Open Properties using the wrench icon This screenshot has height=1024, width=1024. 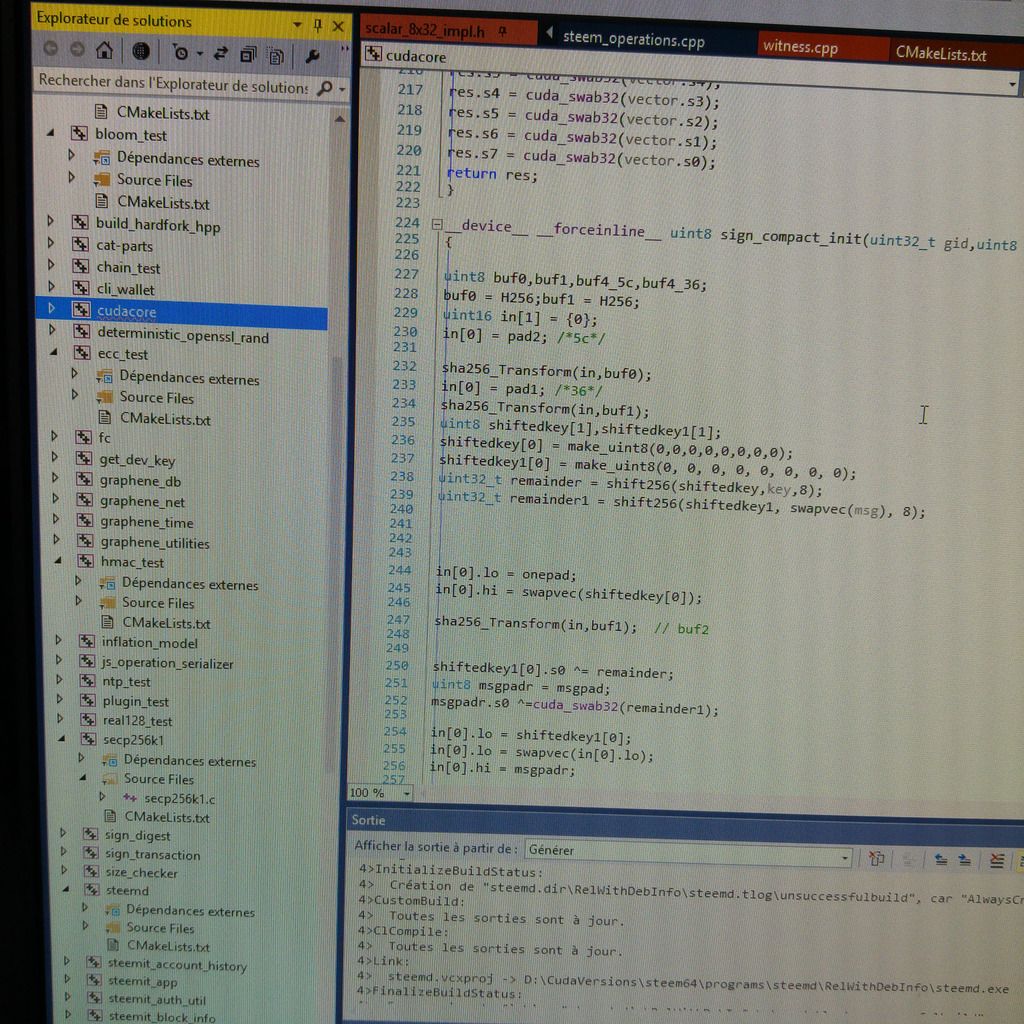tap(312, 55)
